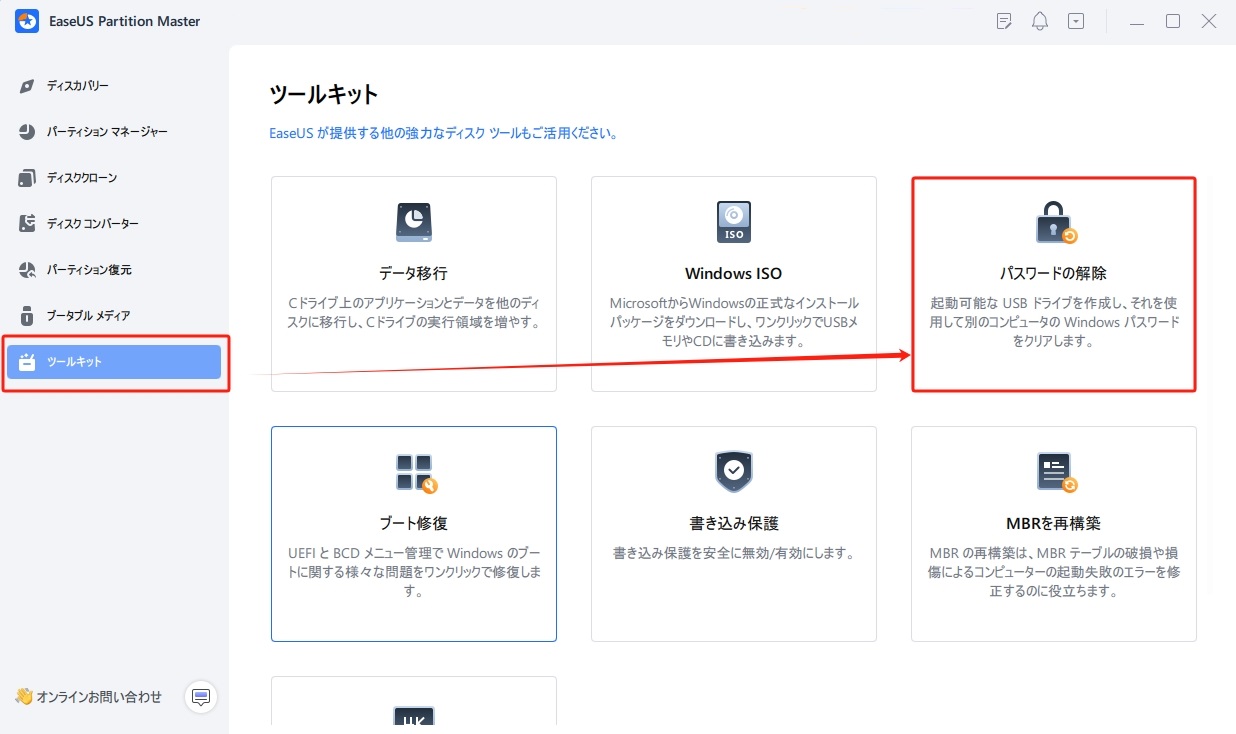Screen dimensions: 1236x734
Task: Open the feedback notes icon near the bell
Action: click(x=1003, y=20)
